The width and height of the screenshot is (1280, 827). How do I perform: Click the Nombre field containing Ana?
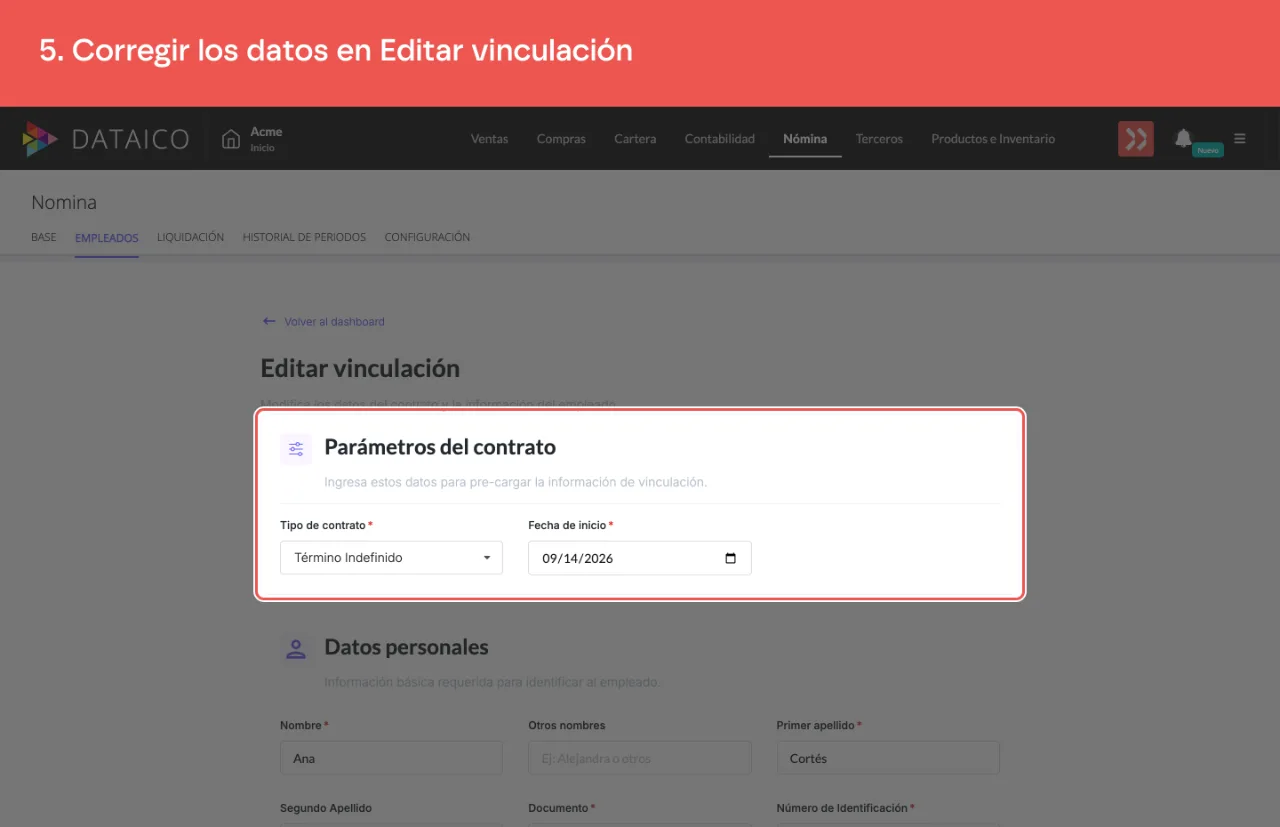click(x=391, y=758)
